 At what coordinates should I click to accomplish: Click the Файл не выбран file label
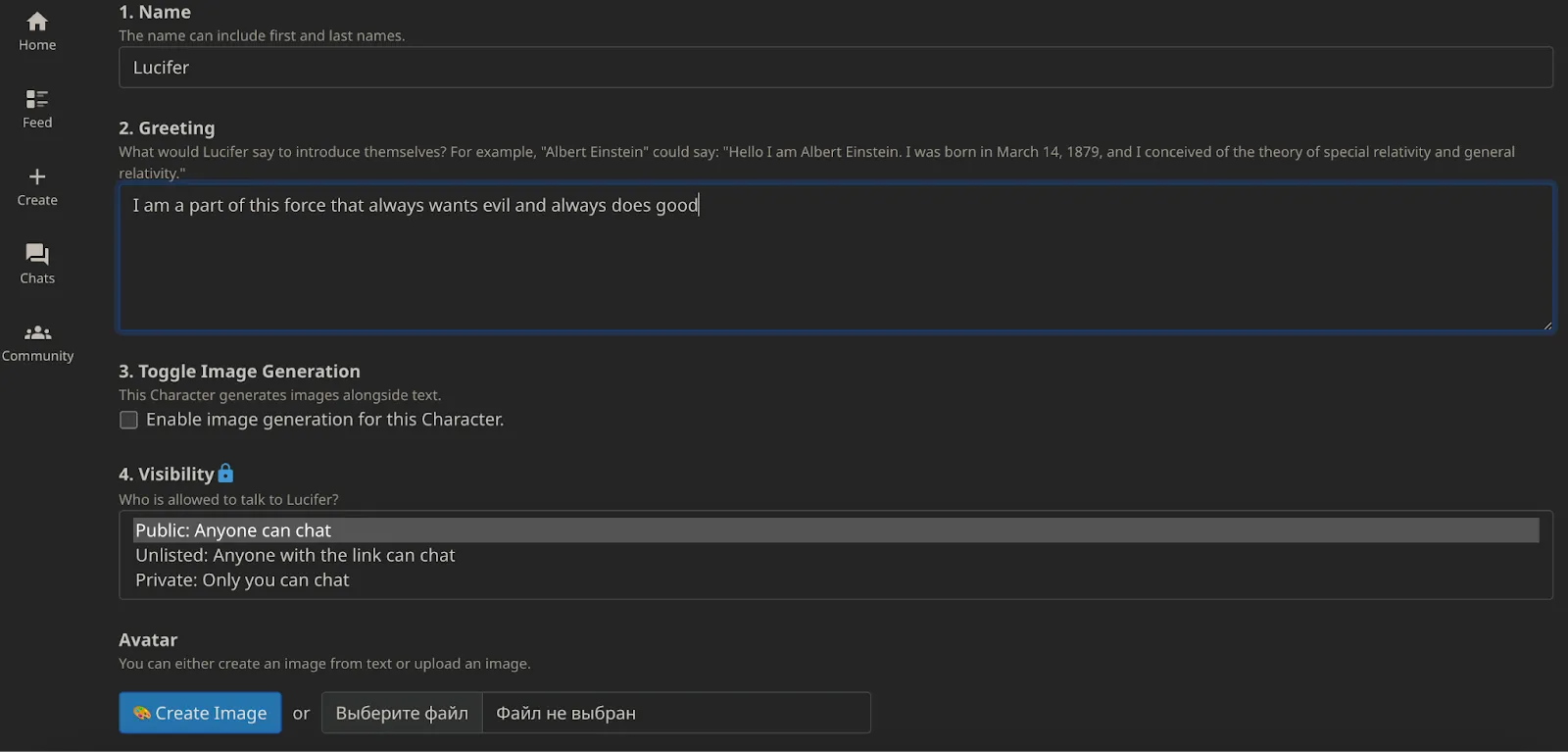click(565, 713)
